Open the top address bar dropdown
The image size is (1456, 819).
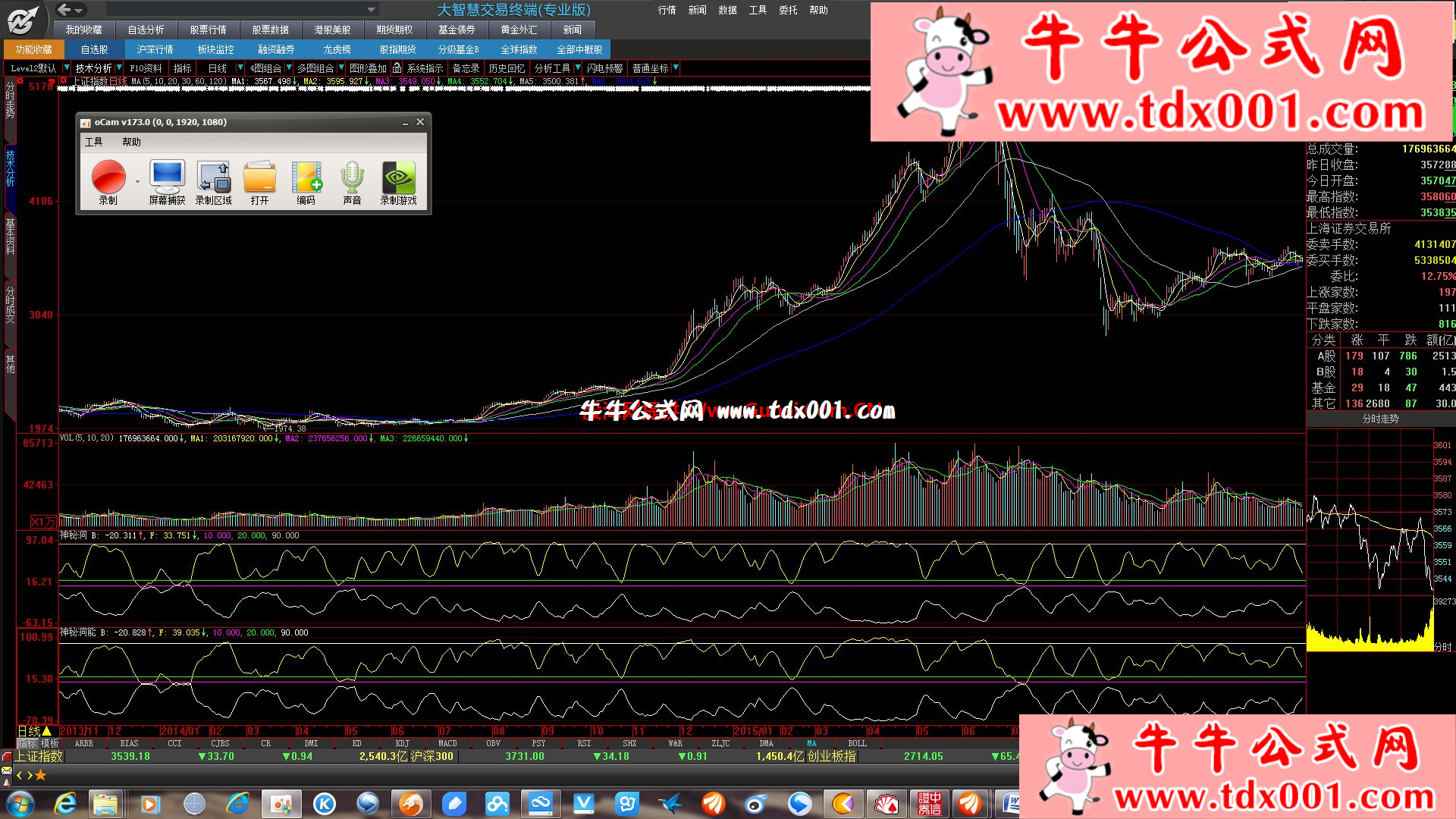point(371,10)
